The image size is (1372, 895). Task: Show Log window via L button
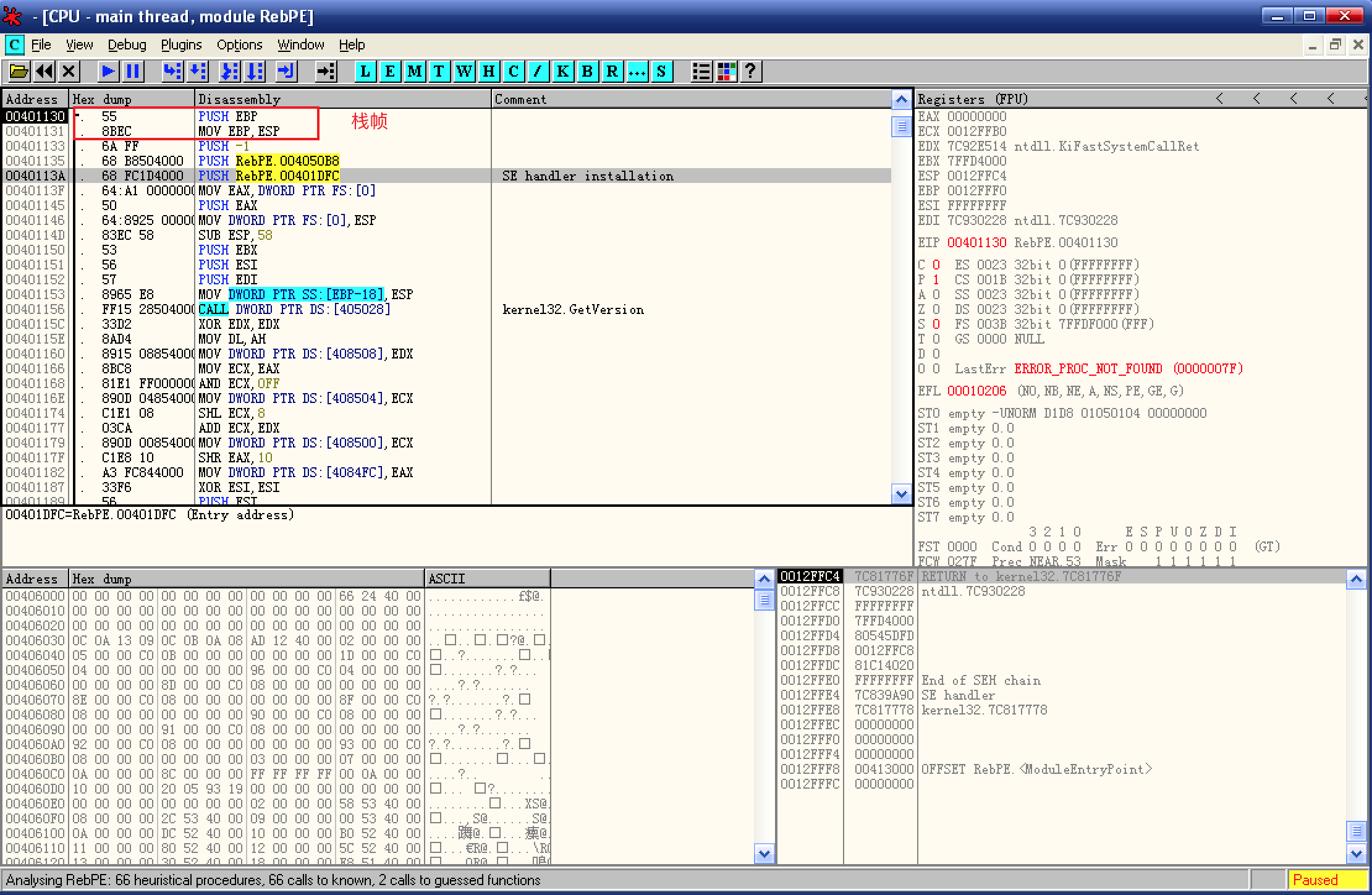(x=365, y=72)
